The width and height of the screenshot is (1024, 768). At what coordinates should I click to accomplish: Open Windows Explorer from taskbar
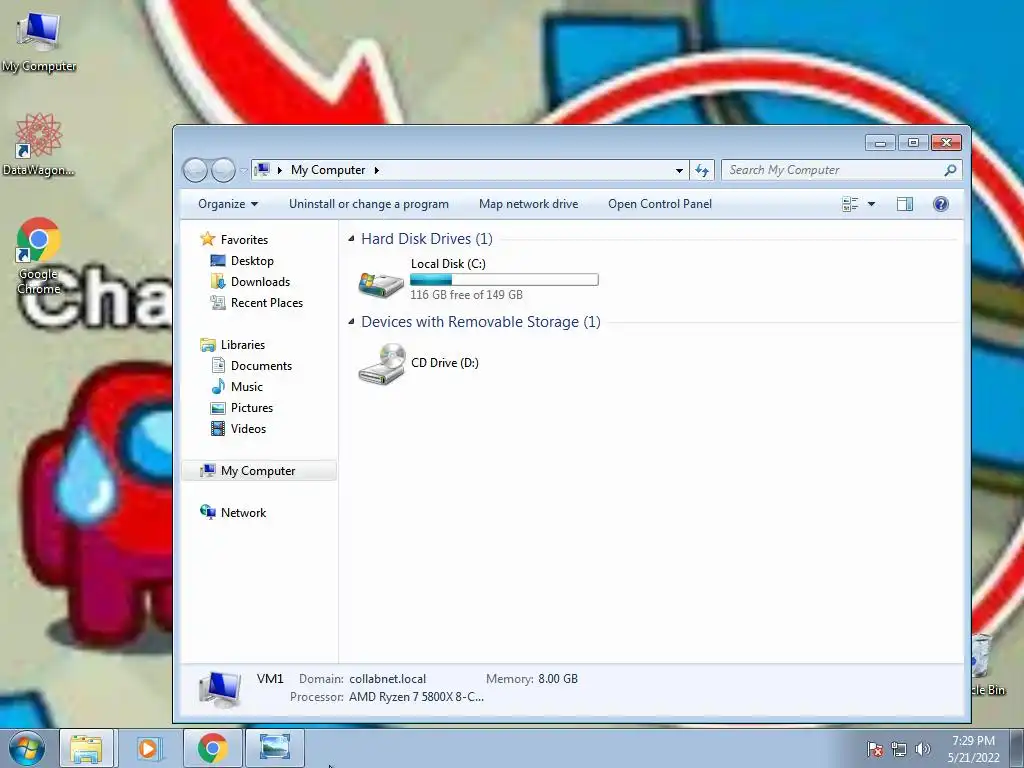tap(87, 748)
